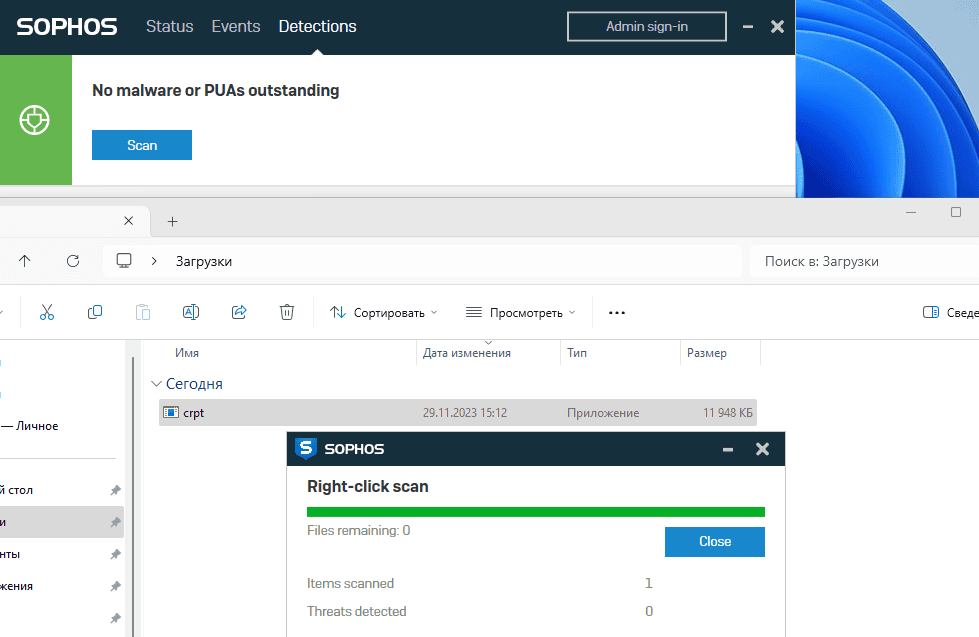Viewport: 979px width, 637px height.
Task: Click the SOPHOS logo in the header
Action: tap(67, 27)
